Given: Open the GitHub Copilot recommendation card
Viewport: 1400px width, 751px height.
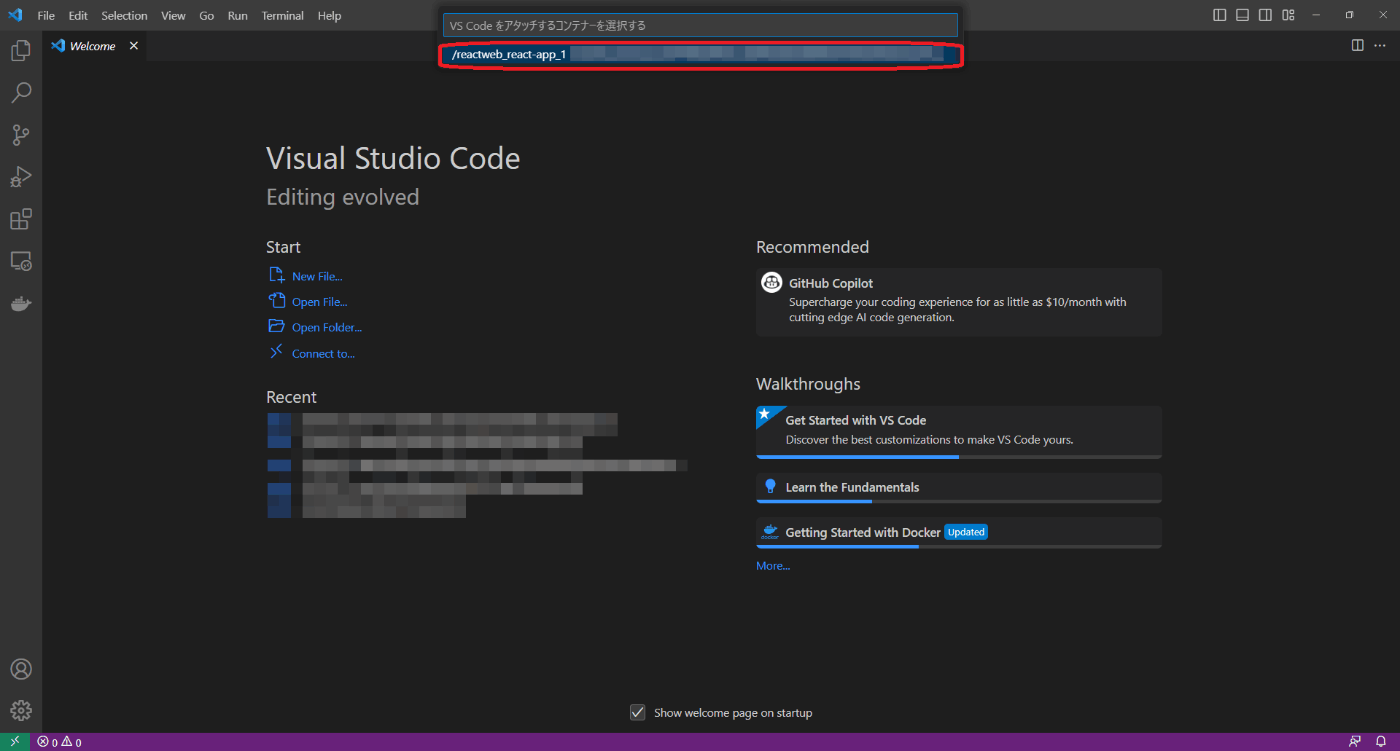Looking at the screenshot, I should pyautogui.click(x=959, y=302).
